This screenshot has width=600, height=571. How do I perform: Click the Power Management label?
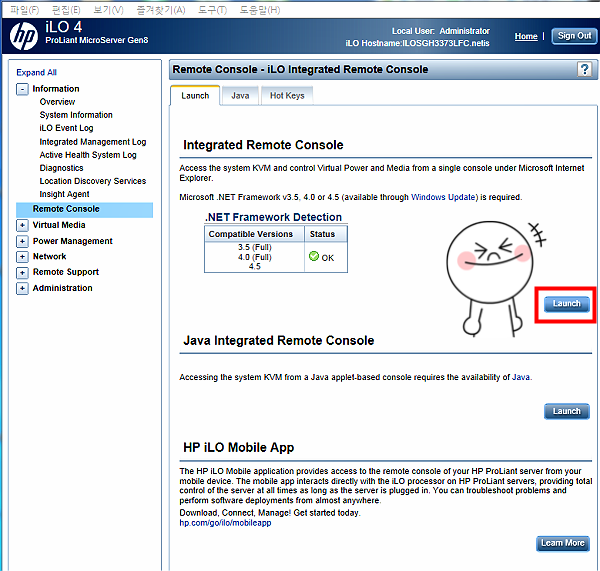73,241
